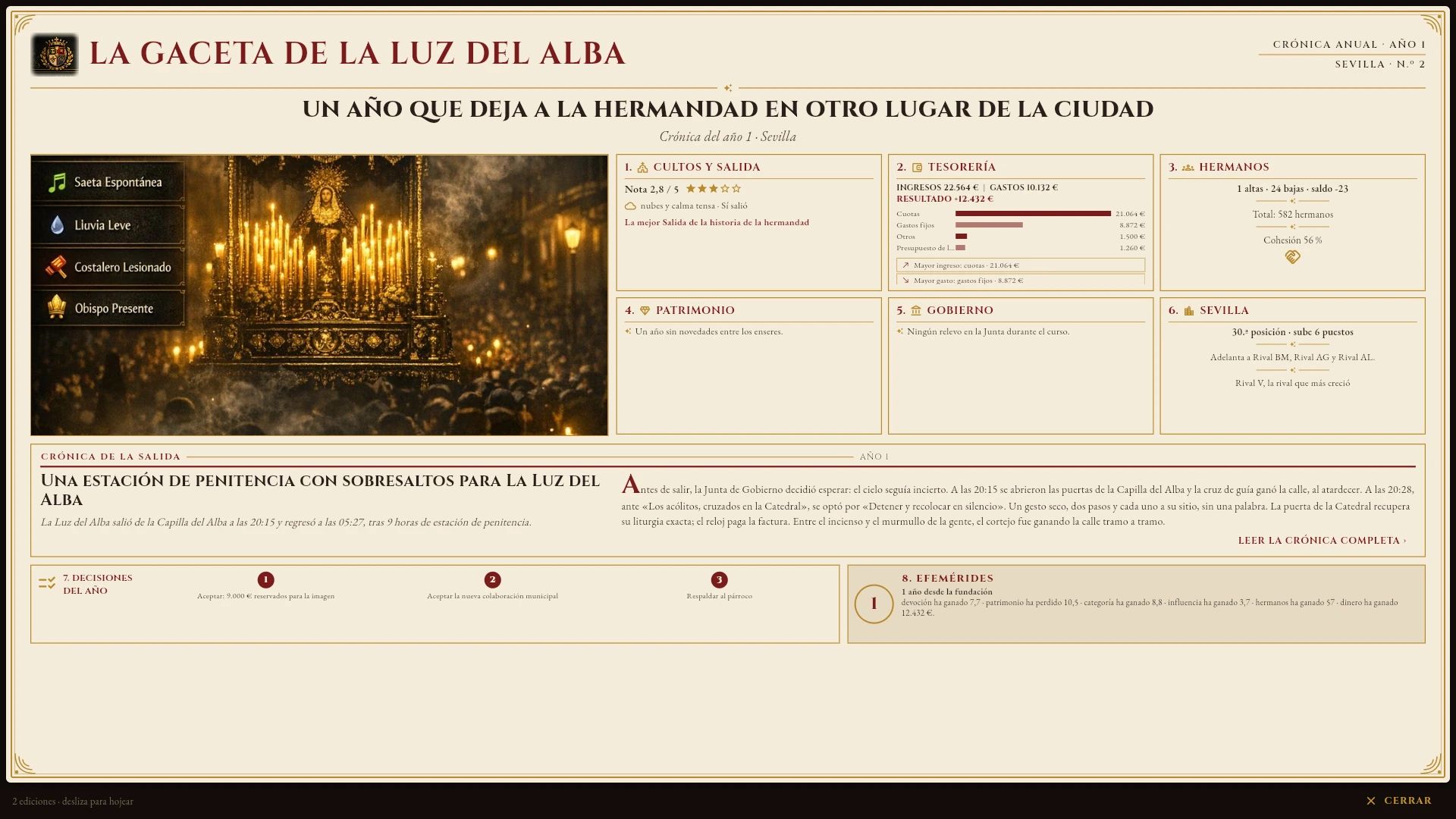Screen dimensions: 1456x819
Task: Click the cloud weather icon
Action: pos(630,206)
